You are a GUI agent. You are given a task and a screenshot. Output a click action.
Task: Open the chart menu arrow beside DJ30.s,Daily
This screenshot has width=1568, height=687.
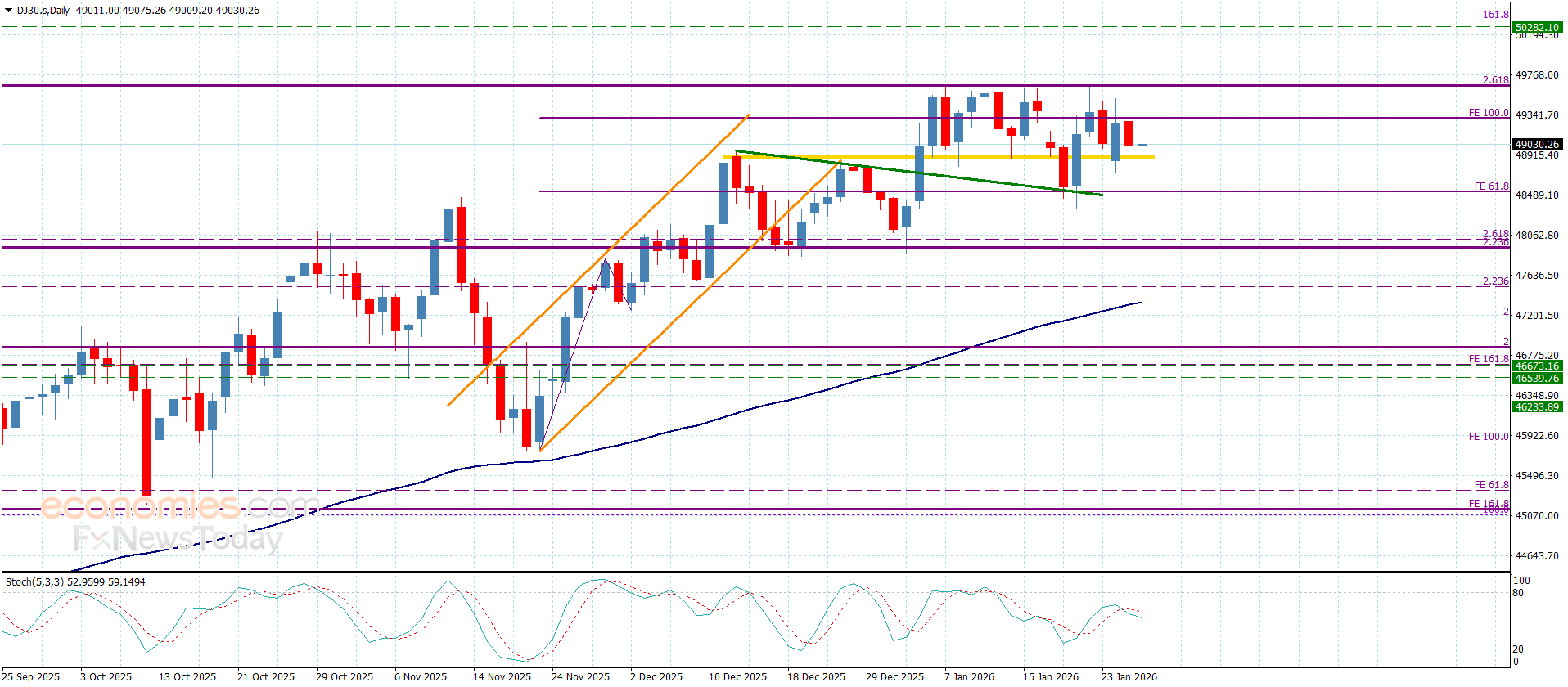pos(9,11)
